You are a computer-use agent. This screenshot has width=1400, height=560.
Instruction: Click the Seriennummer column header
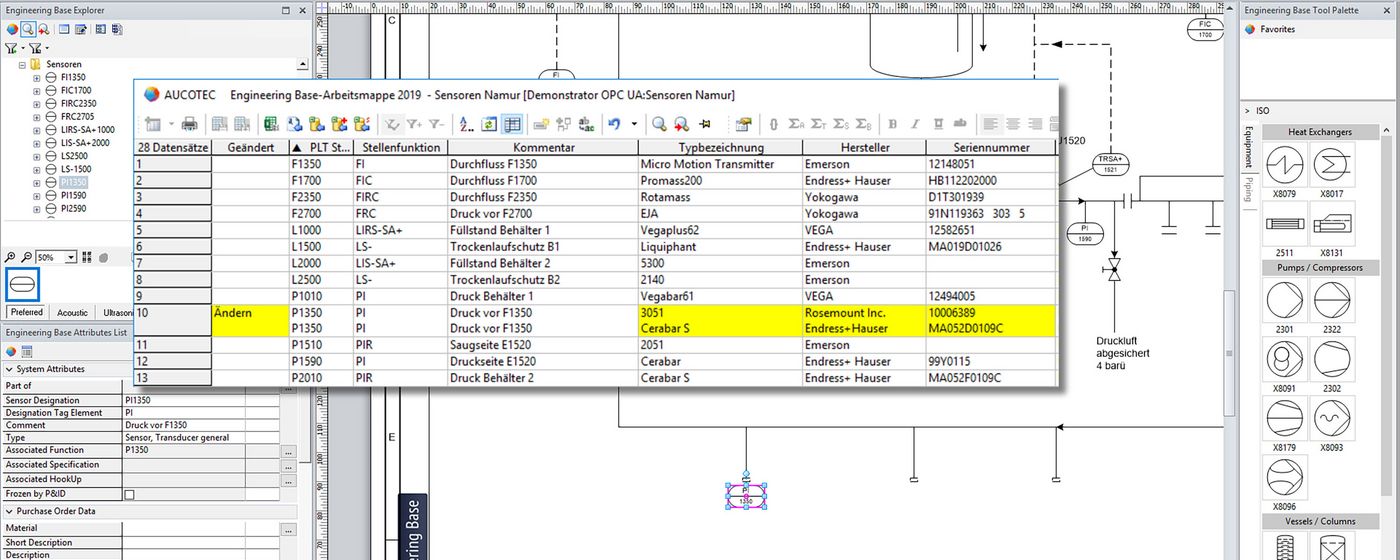pyautogui.click(x=990, y=147)
